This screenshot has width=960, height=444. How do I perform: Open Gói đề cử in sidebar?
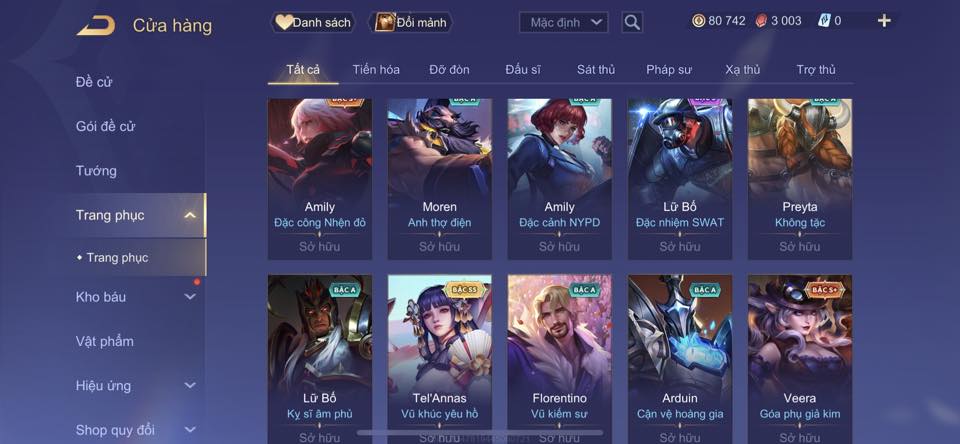click(x=105, y=127)
